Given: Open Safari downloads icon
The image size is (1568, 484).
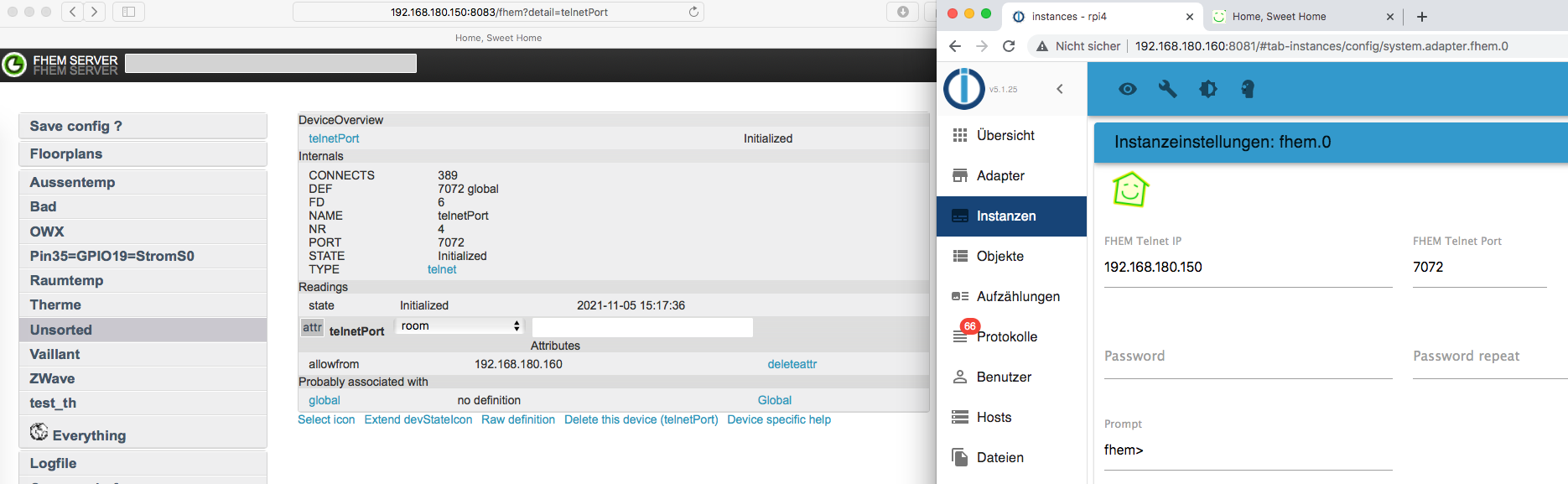Looking at the screenshot, I should coord(902,12).
